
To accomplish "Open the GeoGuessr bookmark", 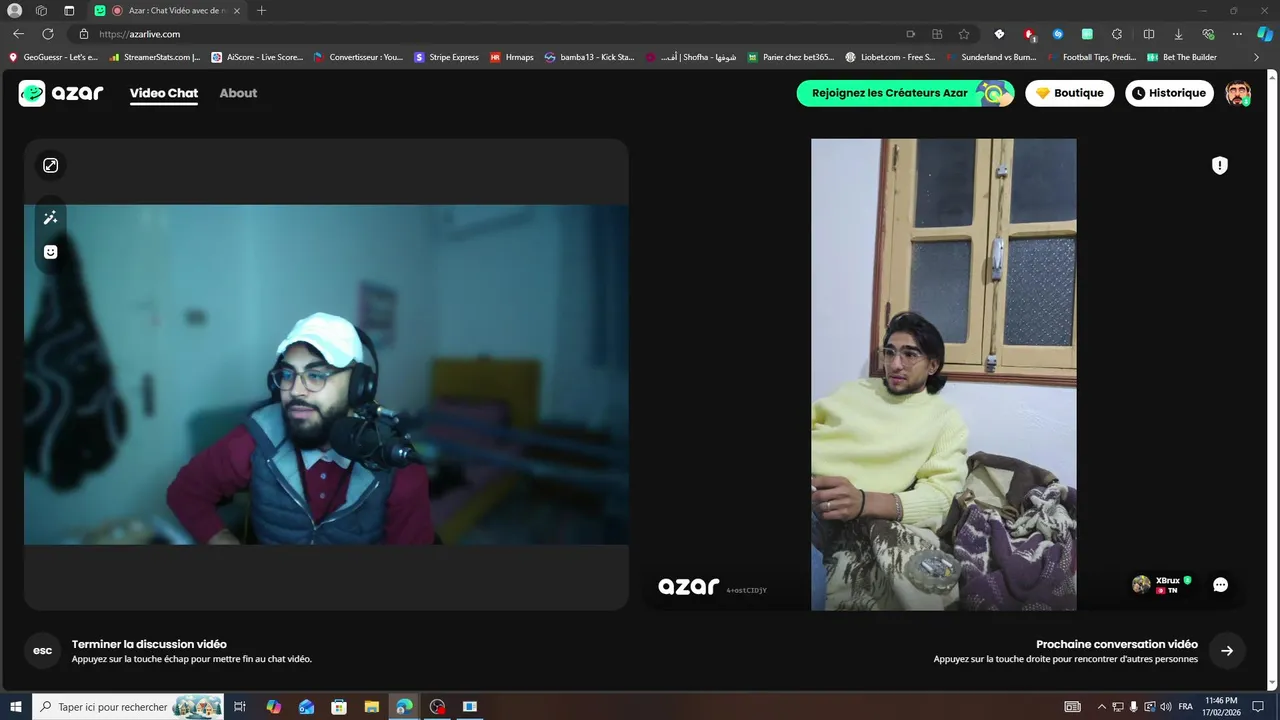I will pyautogui.click(x=54, y=57).
